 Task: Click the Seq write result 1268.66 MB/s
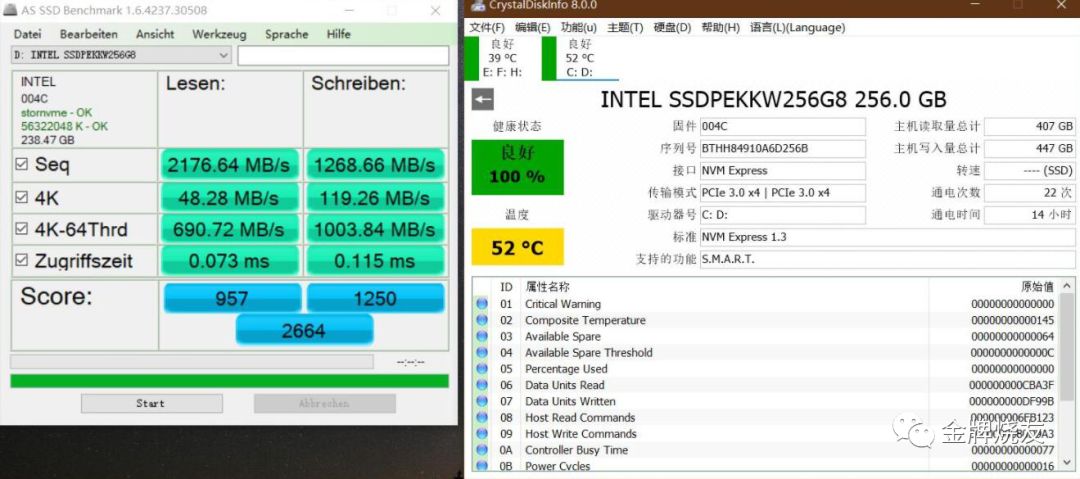pyautogui.click(x=375, y=165)
